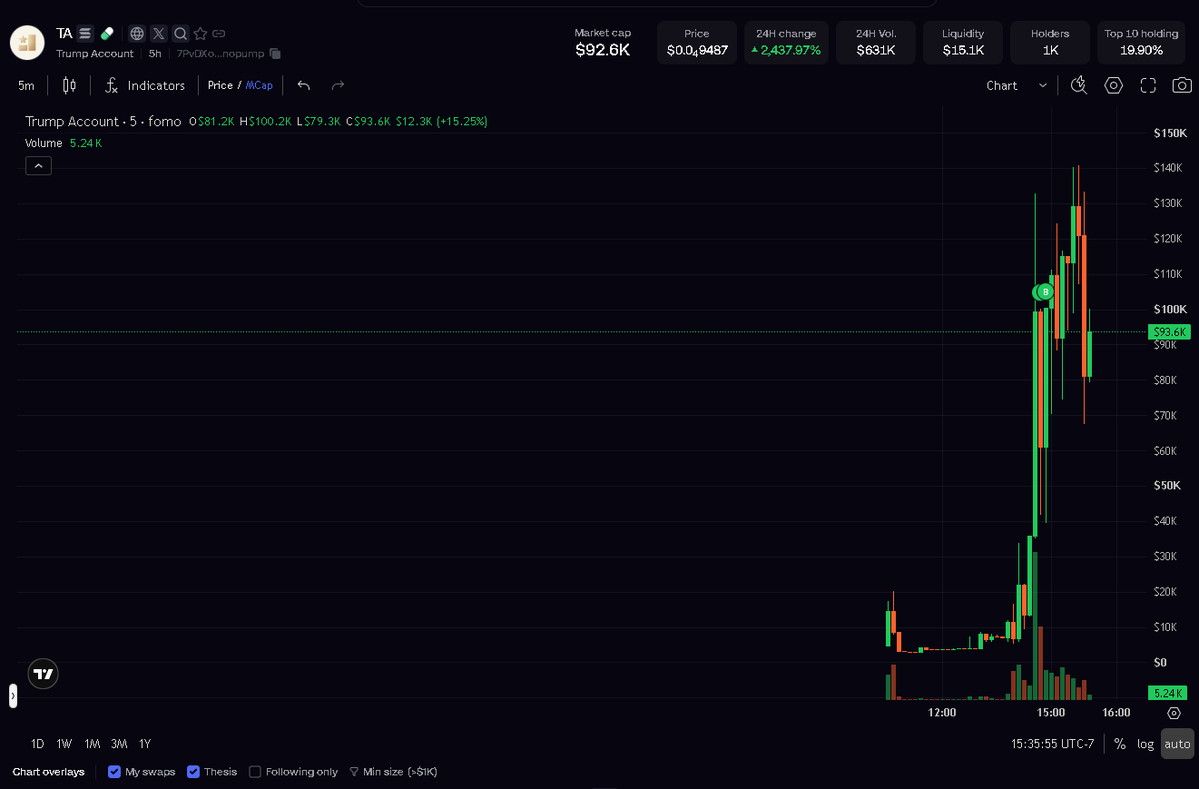This screenshot has height=789, width=1199.
Task: Uncheck the Thesis overlay checkbox
Action: coord(193,771)
